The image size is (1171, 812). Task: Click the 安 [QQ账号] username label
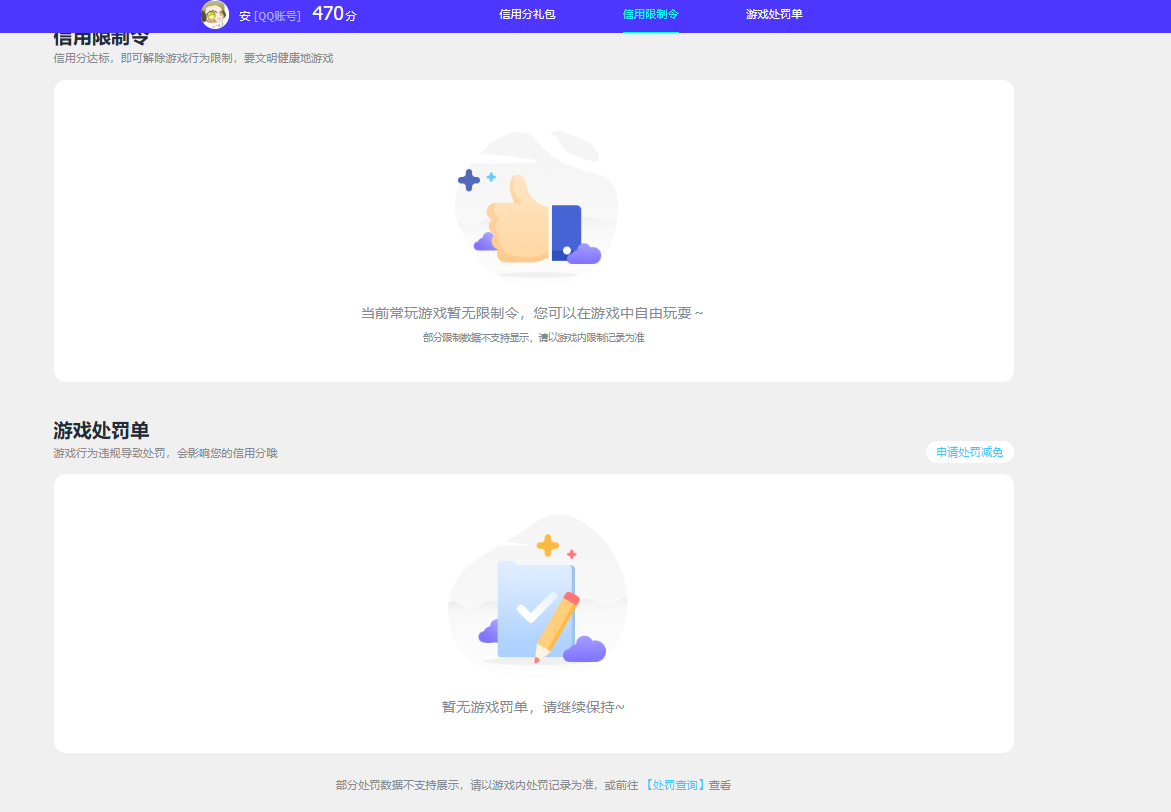tap(272, 16)
